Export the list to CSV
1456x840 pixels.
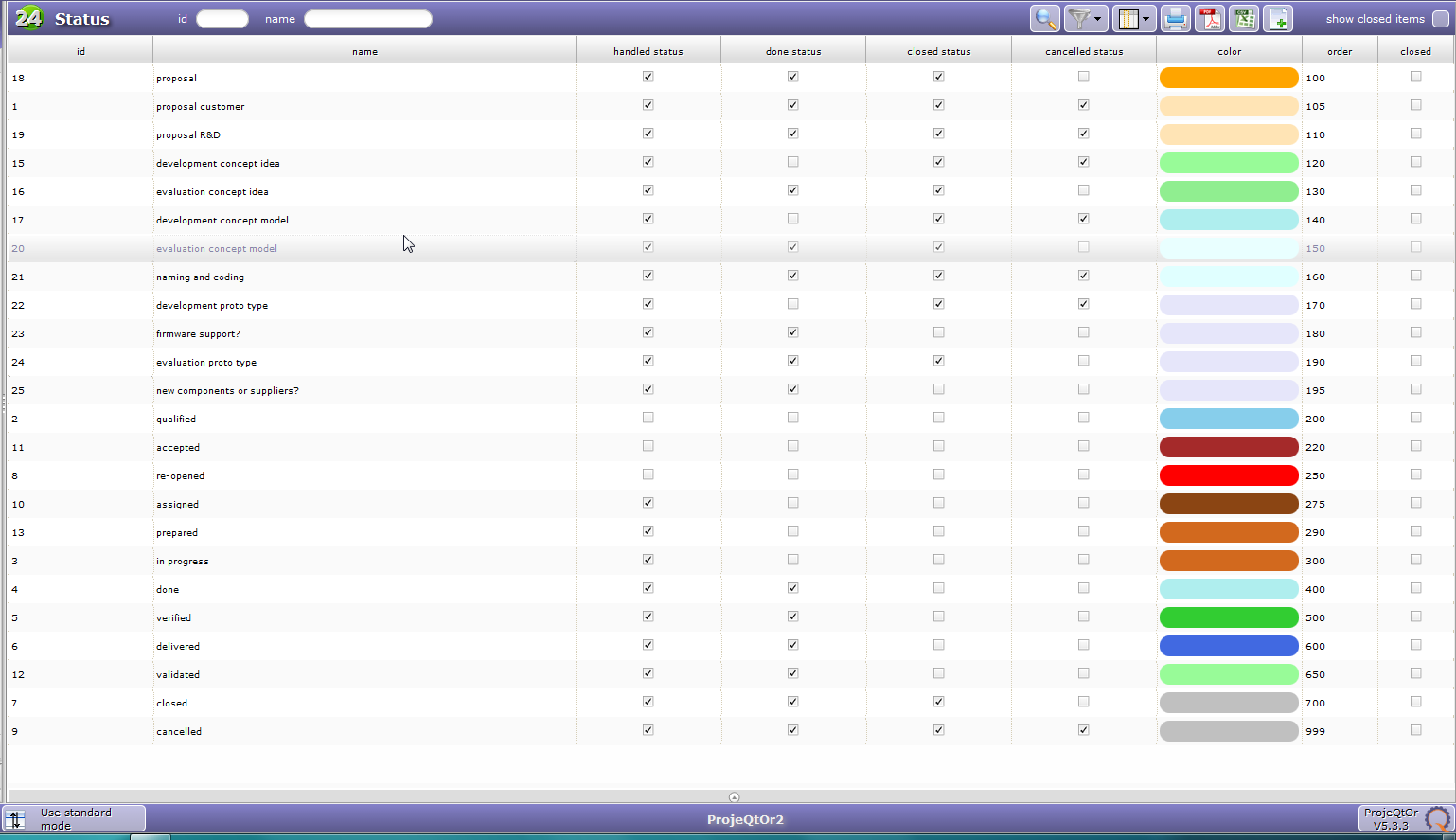coord(1244,19)
